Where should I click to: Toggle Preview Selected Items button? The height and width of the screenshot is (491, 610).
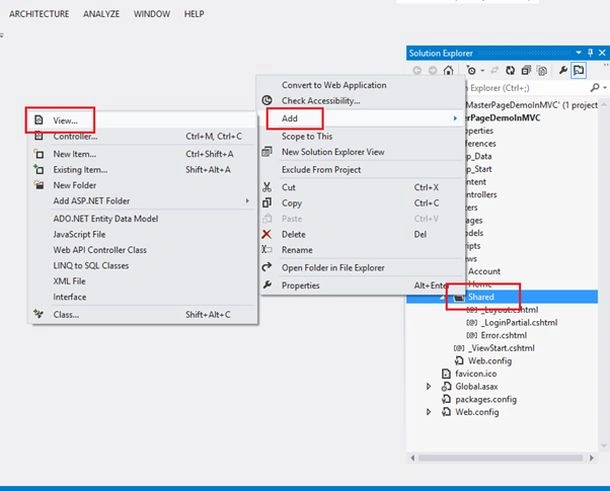pos(579,70)
